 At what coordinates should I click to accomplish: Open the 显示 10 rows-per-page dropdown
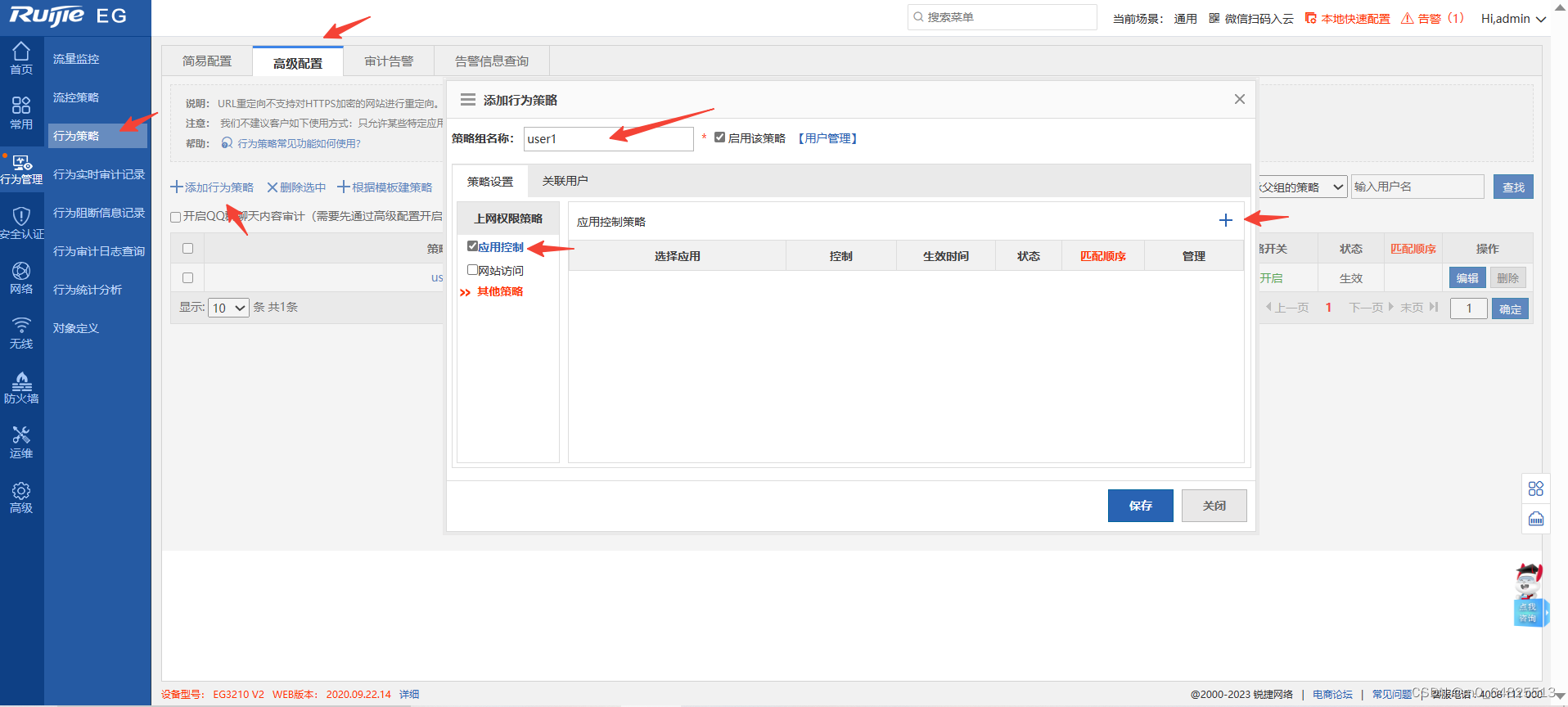(x=229, y=308)
